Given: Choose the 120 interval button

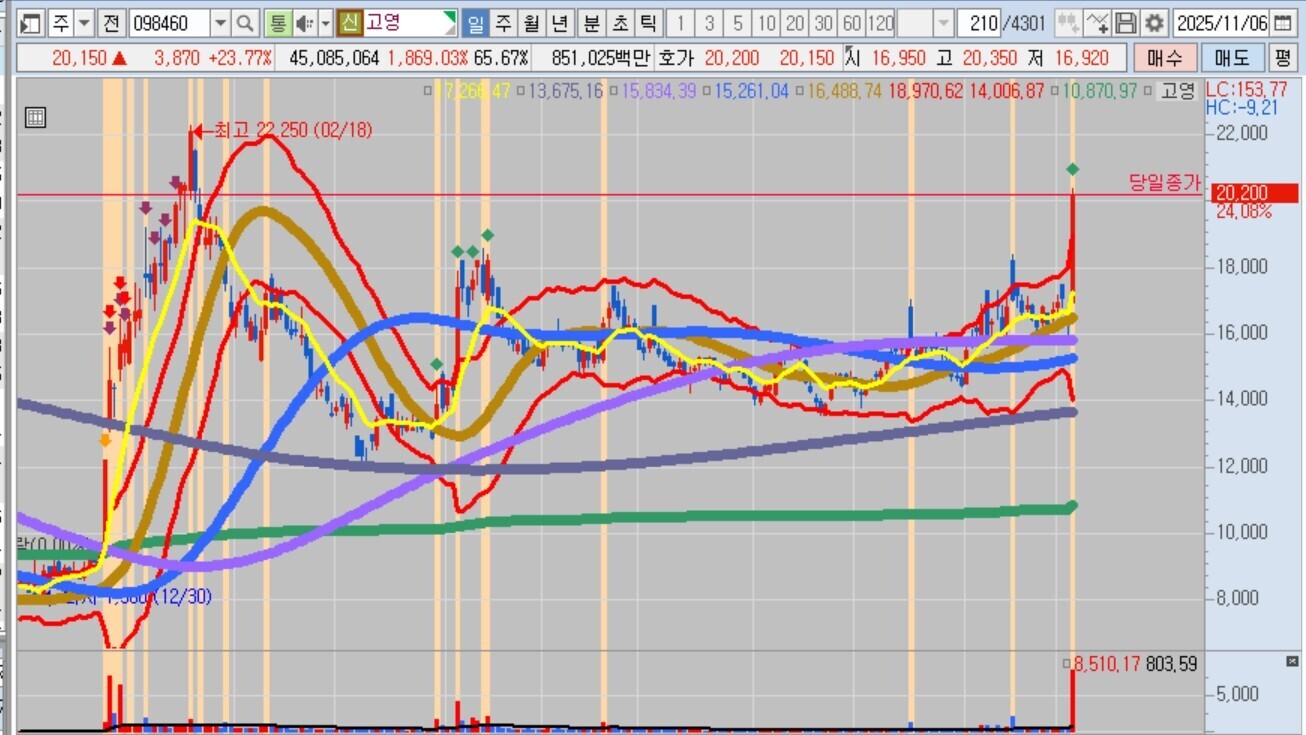Looking at the screenshot, I should (x=881, y=23).
